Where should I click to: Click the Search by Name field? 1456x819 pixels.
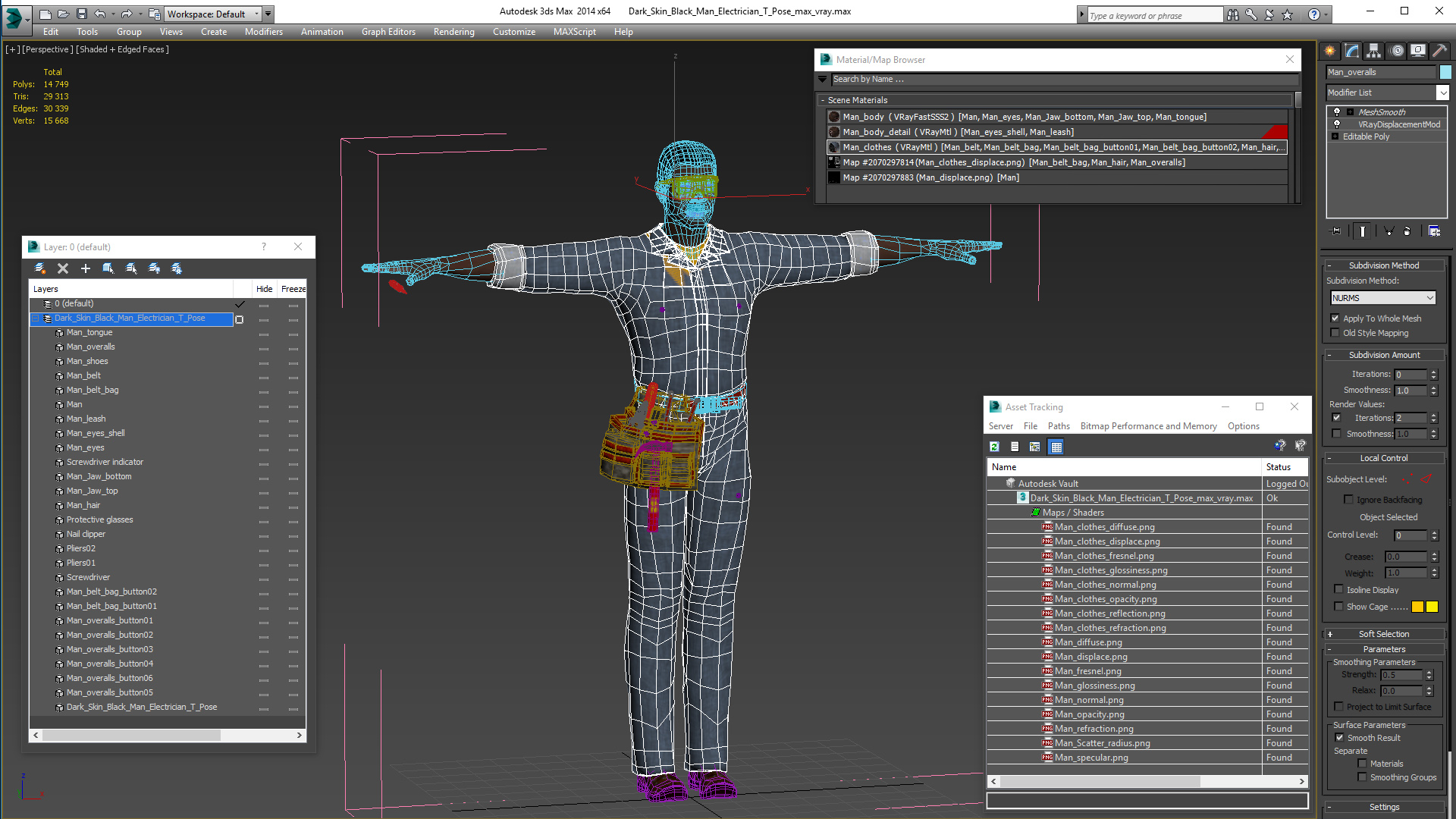coord(1065,79)
